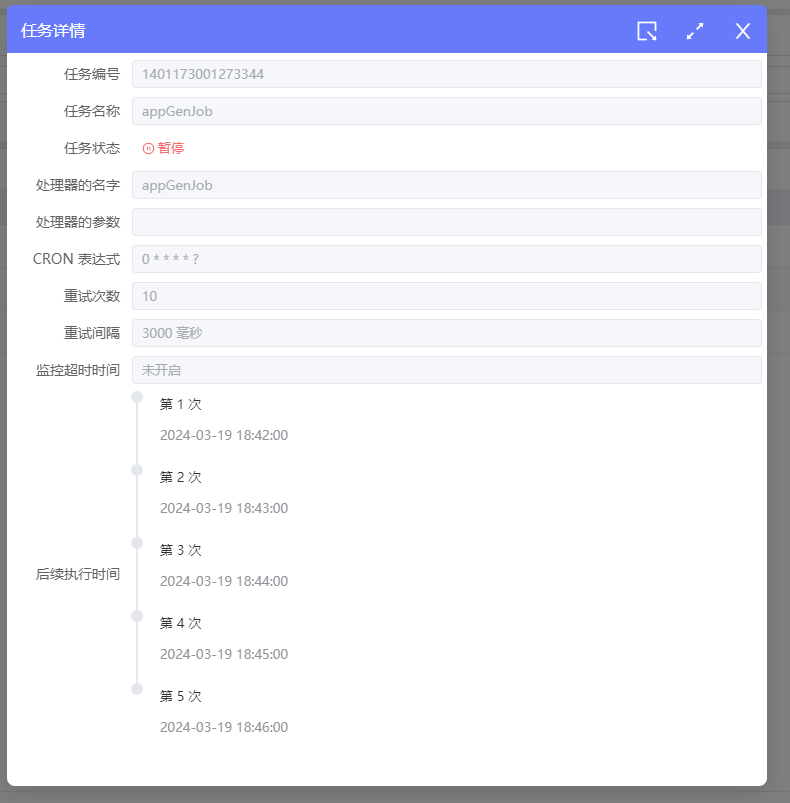Click the 第 1 次 timeline node dot
The width and height of the screenshot is (790, 803).
[137, 397]
